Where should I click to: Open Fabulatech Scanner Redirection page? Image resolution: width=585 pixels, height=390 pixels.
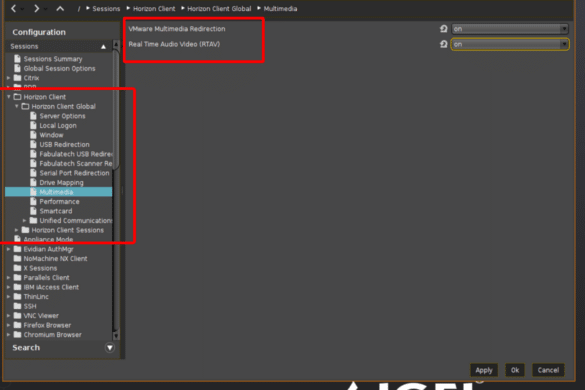(x=76, y=163)
